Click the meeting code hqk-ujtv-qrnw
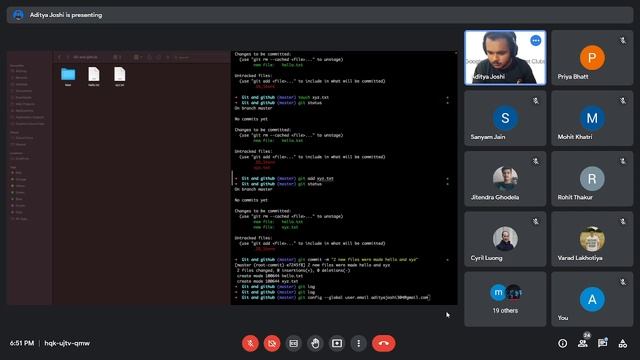Image resolution: width=640 pixels, height=360 pixels. tap(67, 343)
